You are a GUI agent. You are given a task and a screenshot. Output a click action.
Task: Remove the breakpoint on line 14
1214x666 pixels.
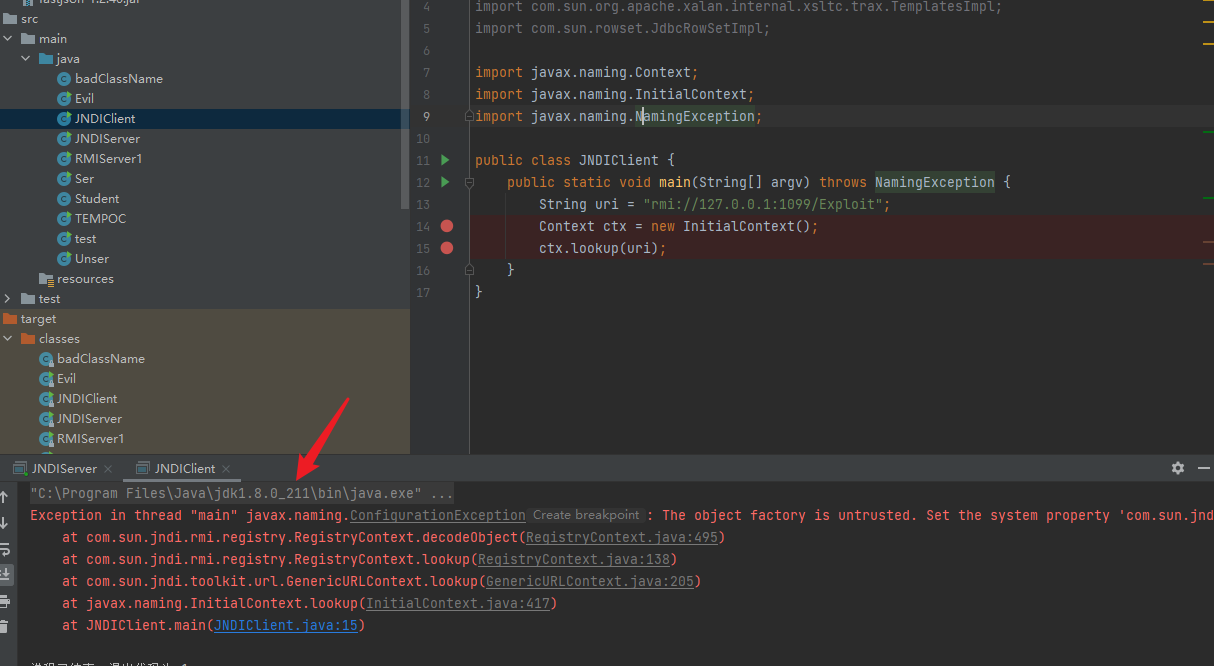447,226
